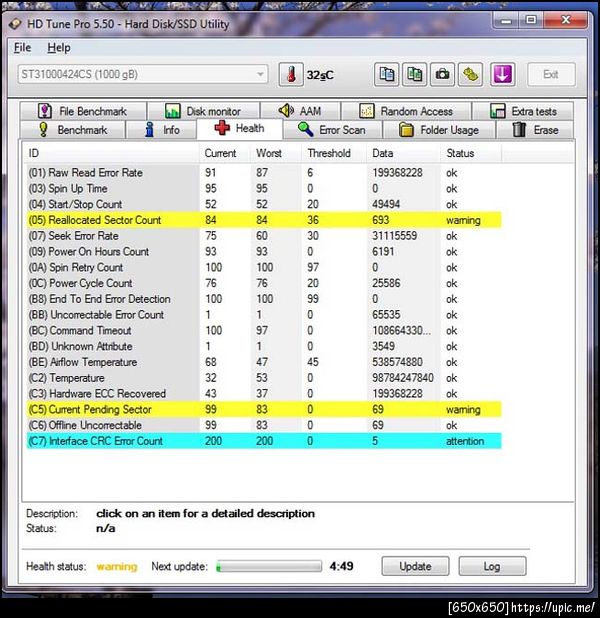
Task: Switch to the Info tab
Action: (x=161, y=130)
